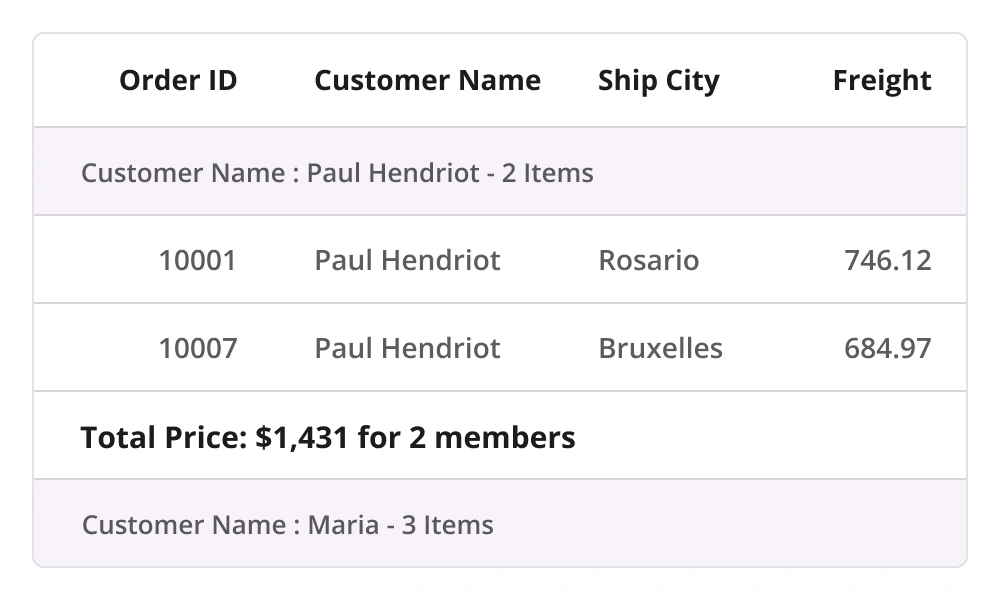Click Paul Hendriot cell in order 10007 row
1000x600 pixels.
pos(407,349)
